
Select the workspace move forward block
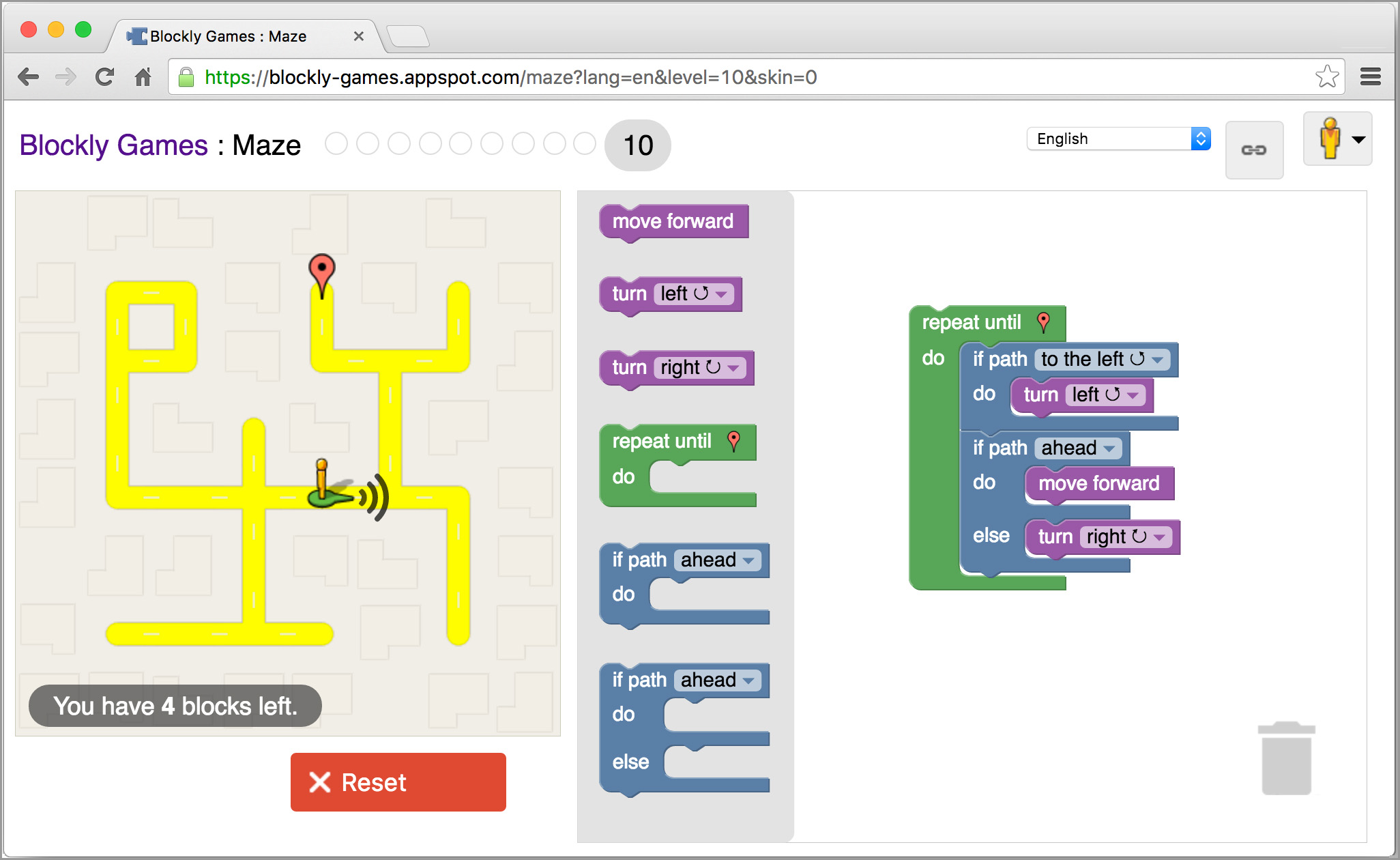pos(1099,484)
